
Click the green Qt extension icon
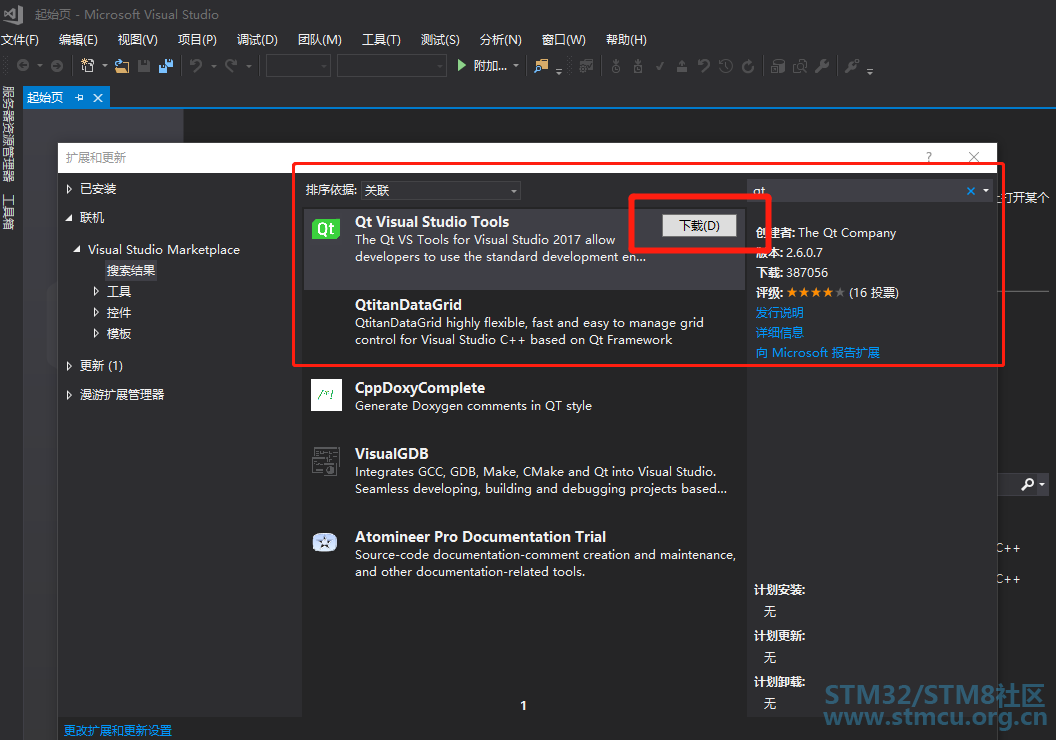tap(326, 229)
